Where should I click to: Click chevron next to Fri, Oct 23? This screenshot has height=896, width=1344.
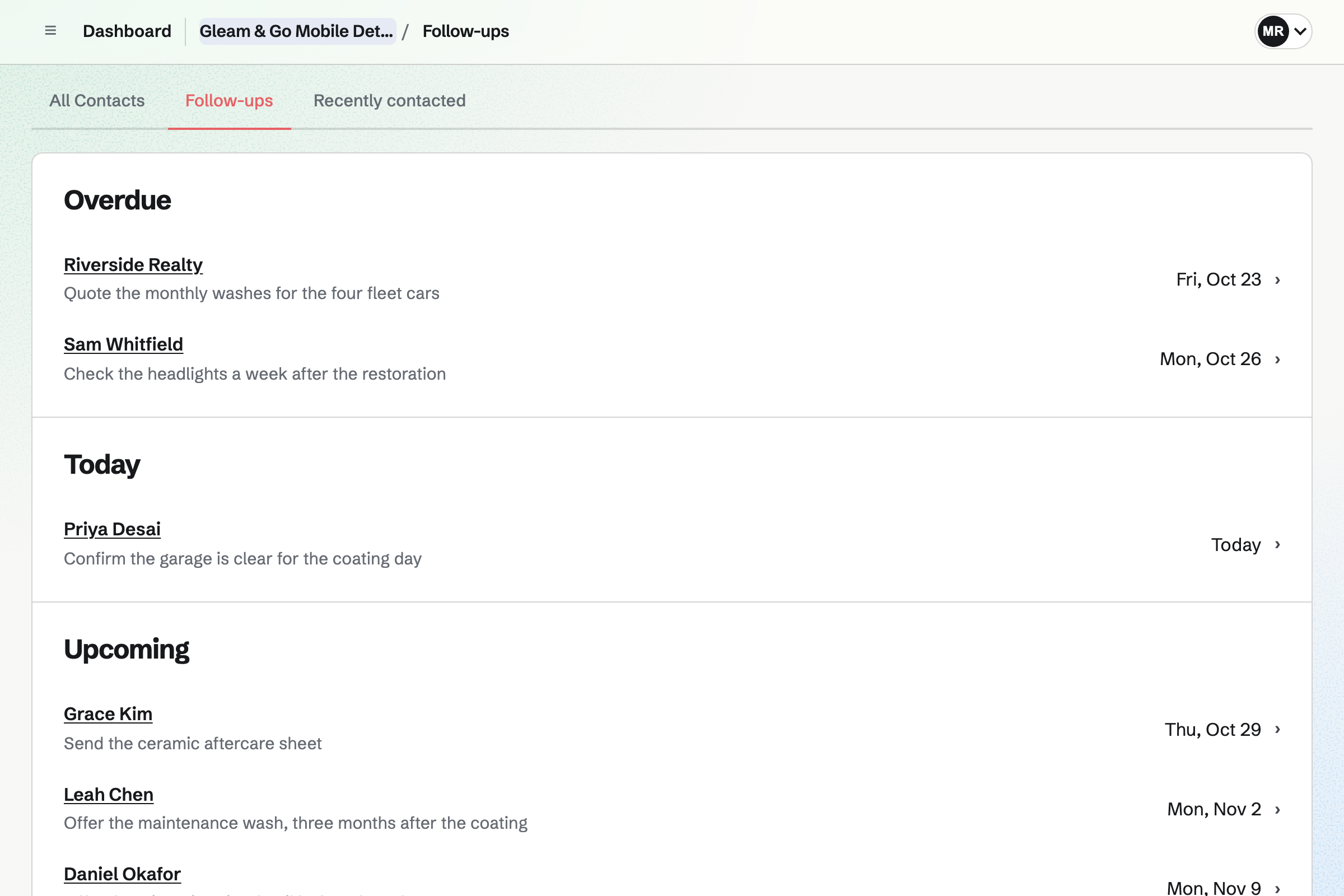tap(1278, 279)
